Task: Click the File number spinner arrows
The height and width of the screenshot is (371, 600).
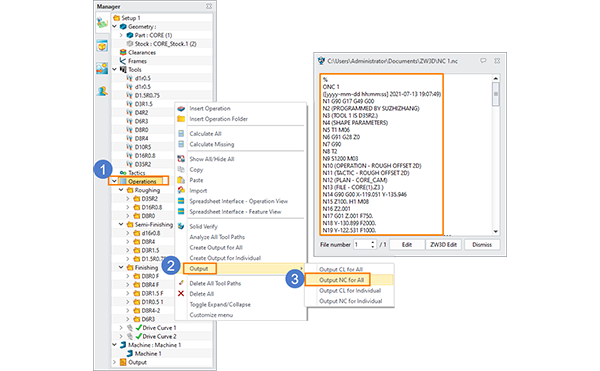Action: pyautogui.click(x=373, y=244)
